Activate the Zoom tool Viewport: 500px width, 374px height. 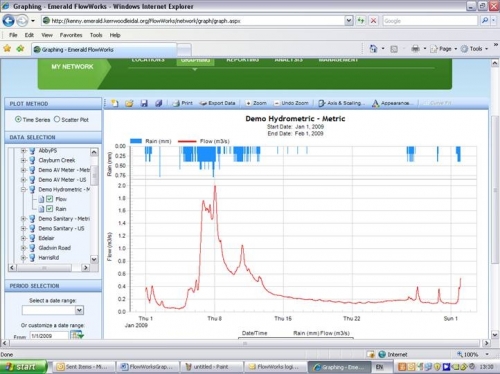pyautogui.click(x=256, y=103)
